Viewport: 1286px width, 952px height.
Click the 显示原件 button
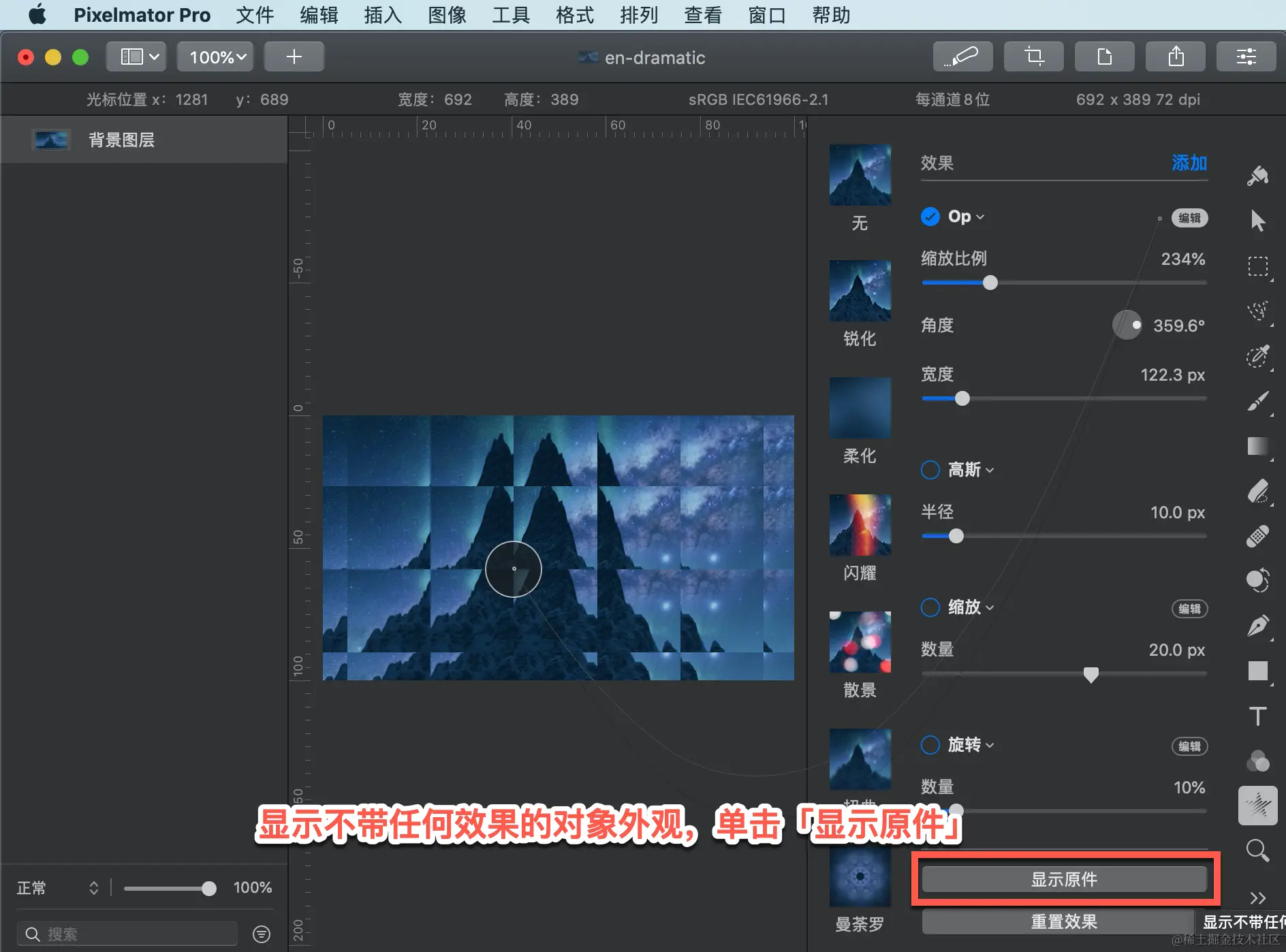[x=1064, y=879]
